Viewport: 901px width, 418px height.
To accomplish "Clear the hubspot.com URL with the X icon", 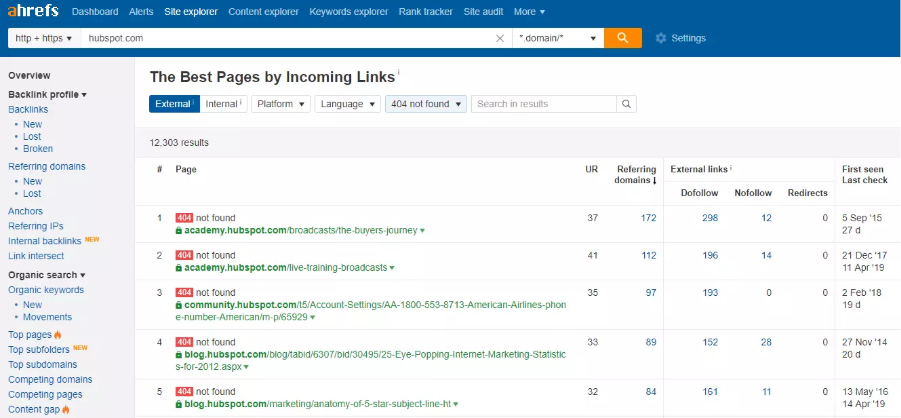I will pos(500,38).
